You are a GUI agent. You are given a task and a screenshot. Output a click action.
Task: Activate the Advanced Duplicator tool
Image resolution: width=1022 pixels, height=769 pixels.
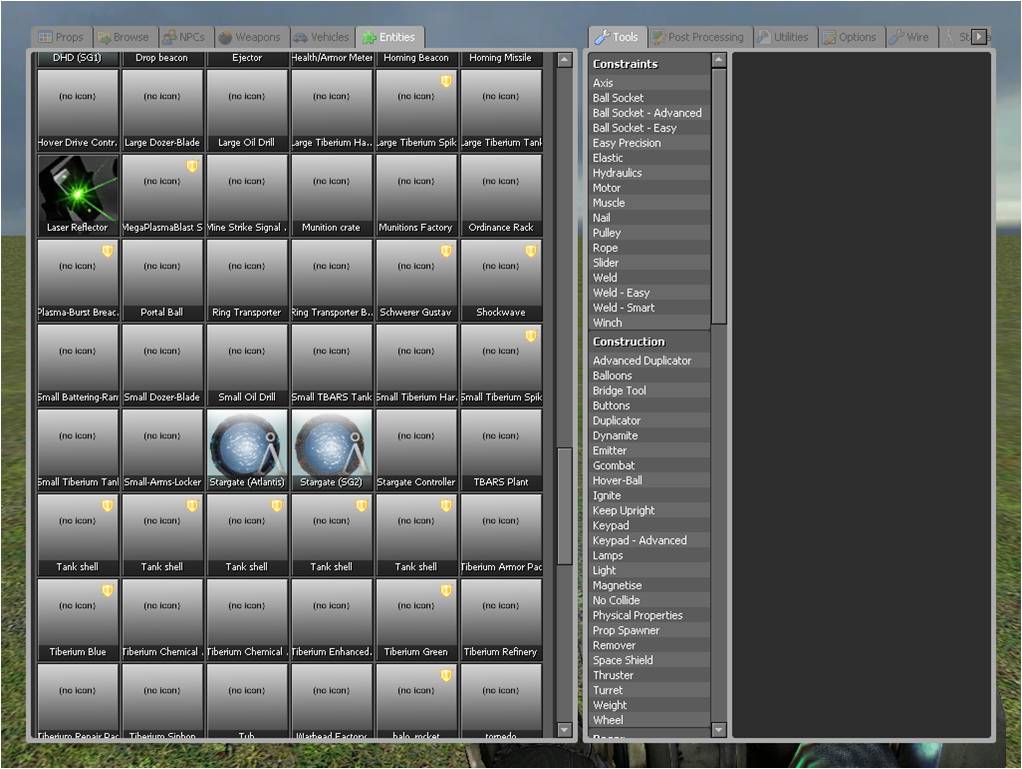point(642,360)
